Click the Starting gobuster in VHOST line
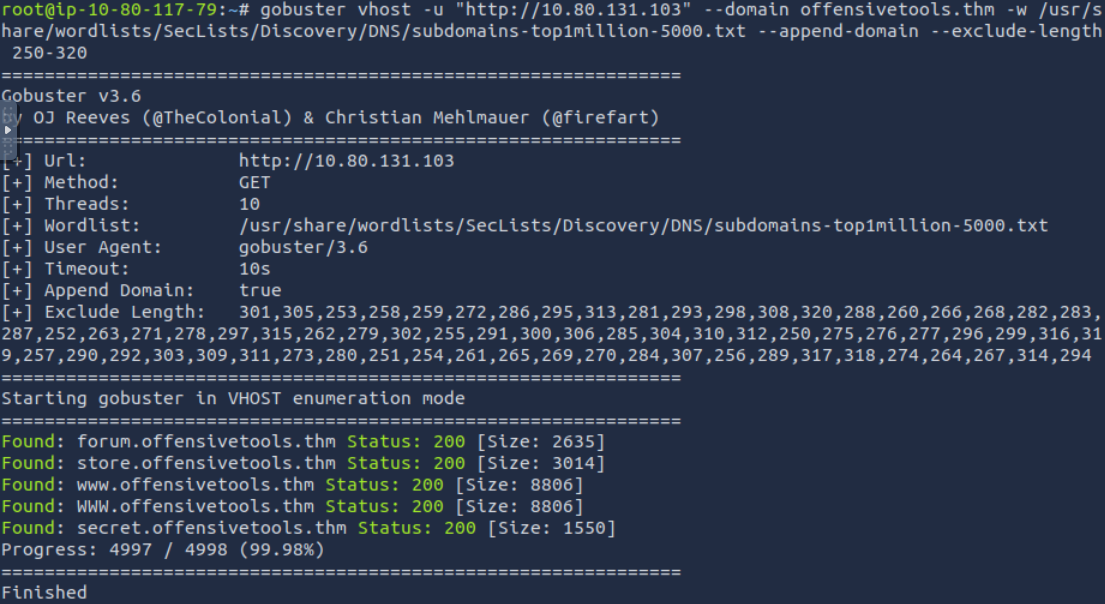The height and width of the screenshot is (604, 1105). (233, 398)
